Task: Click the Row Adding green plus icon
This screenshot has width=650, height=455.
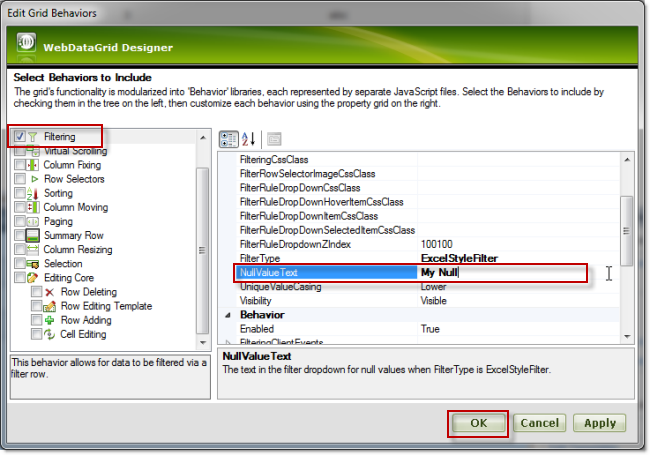Action: click(49, 320)
